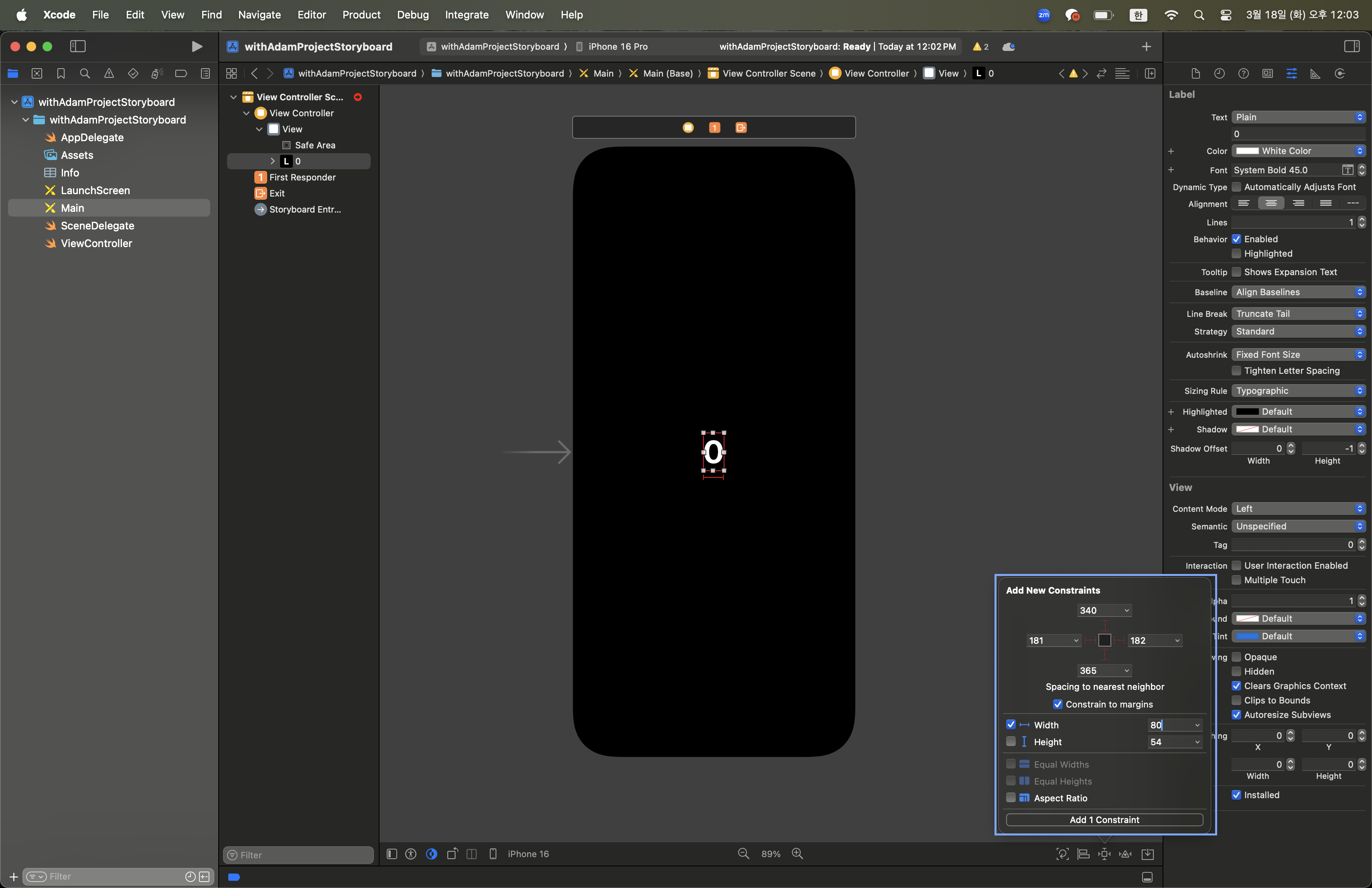The image size is (1372, 888).
Task: Click the red error indicator in outline
Action: tap(358, 97)
